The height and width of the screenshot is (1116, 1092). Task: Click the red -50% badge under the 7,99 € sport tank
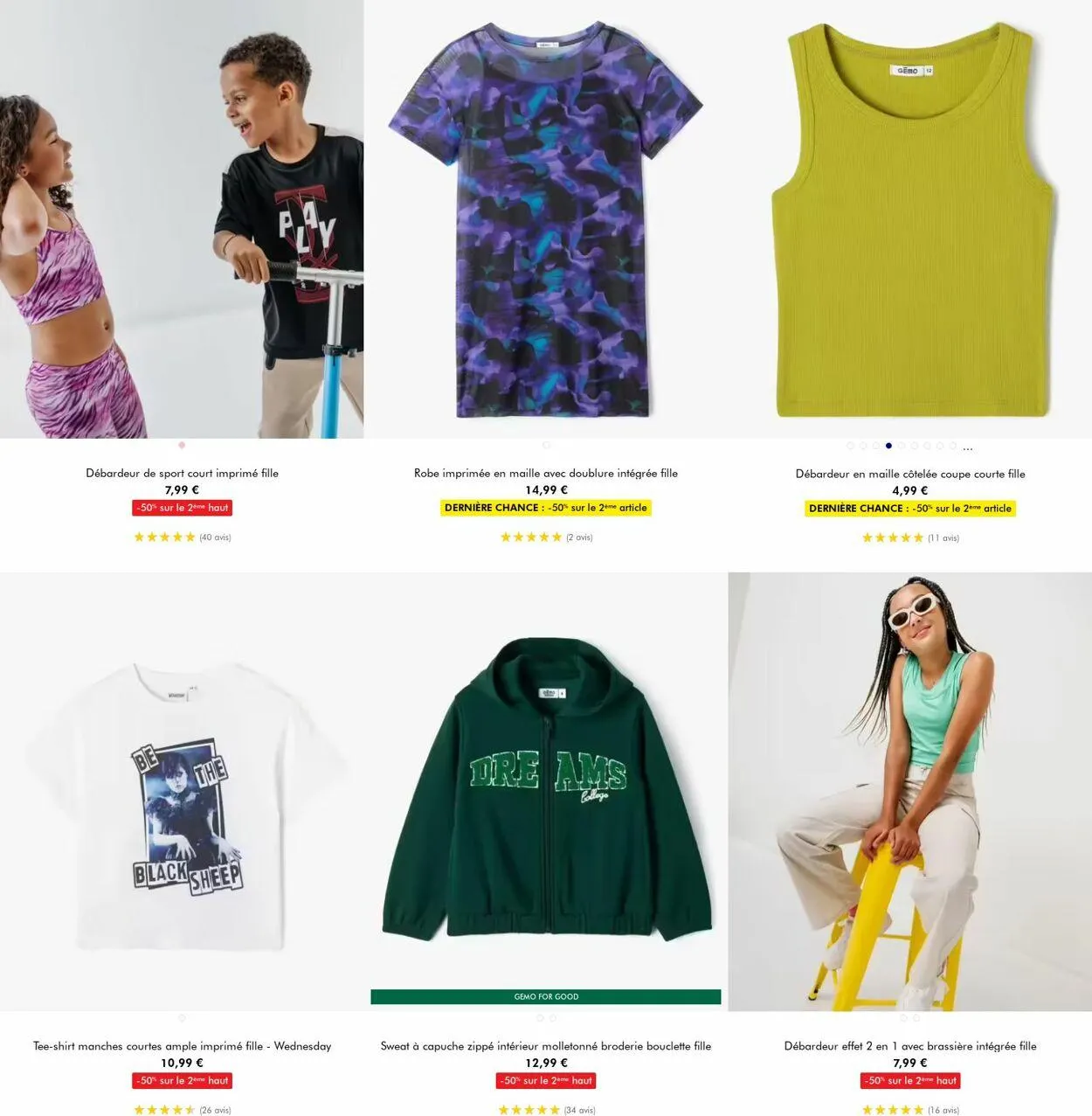[182, 508]
